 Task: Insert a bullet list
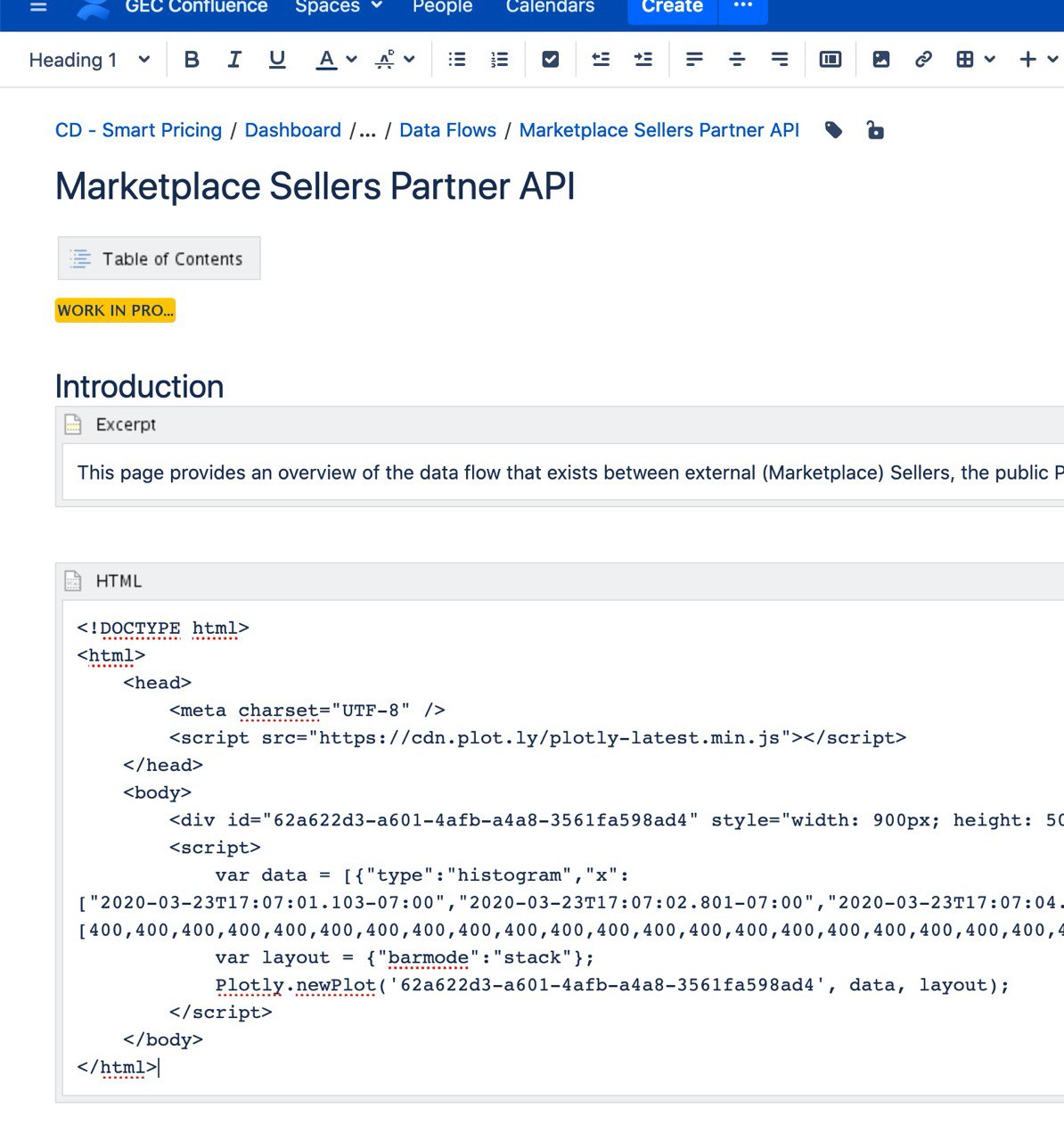(457, 60)
